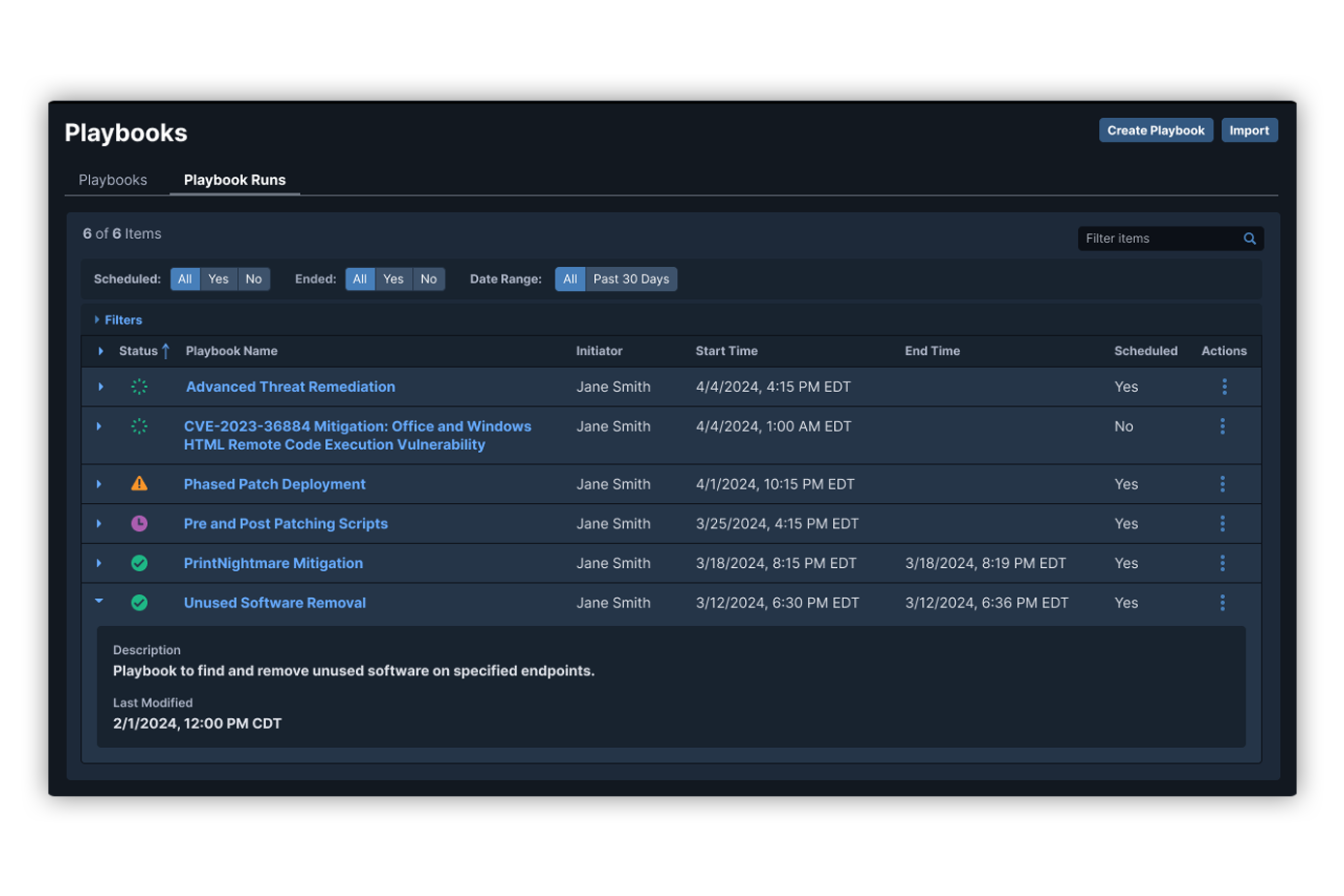Click the description text about unused software
Screen dimensions: 1344x896
tap(353, 671)
